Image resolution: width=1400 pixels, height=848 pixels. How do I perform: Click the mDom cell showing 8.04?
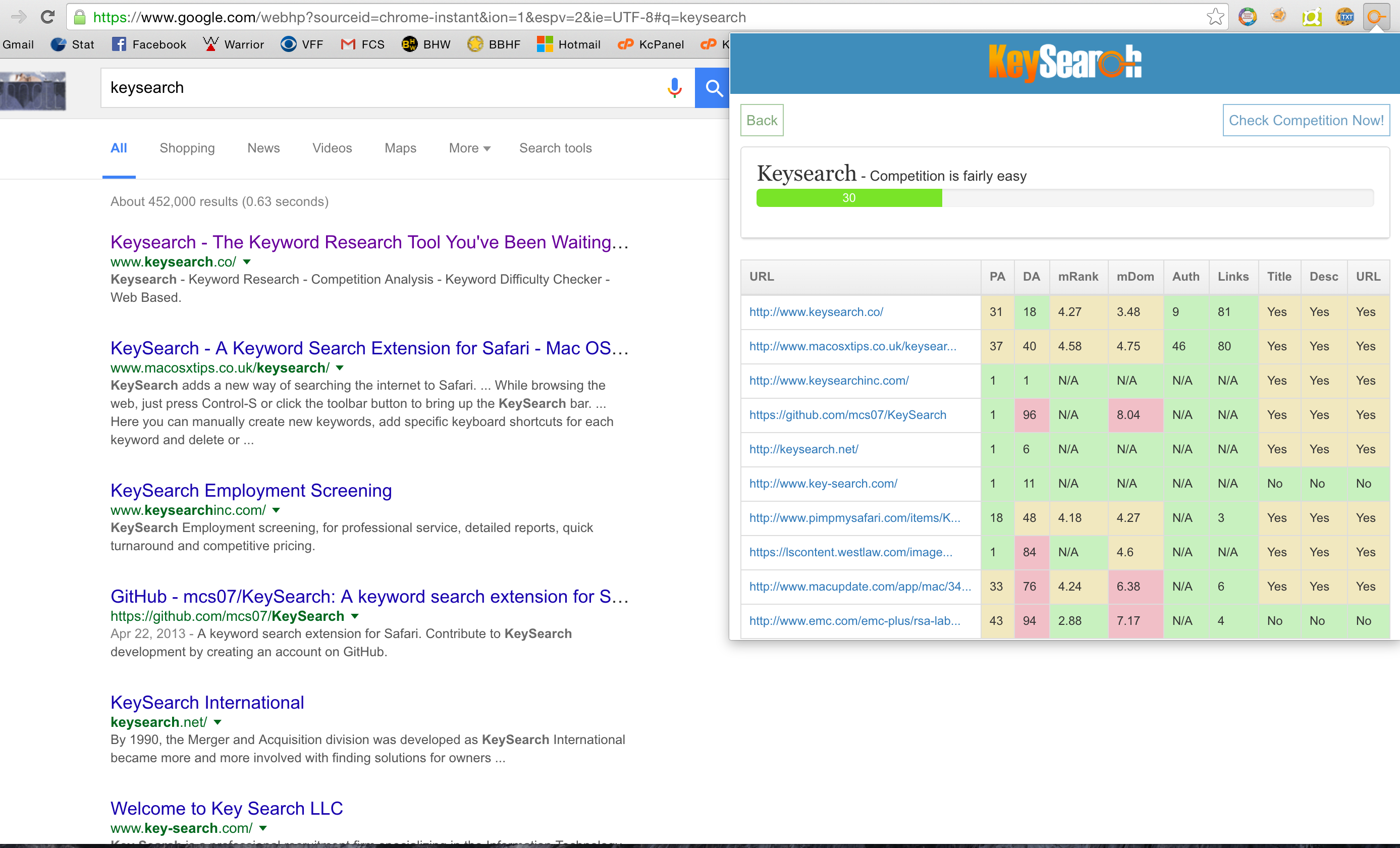pos(1135,415)
